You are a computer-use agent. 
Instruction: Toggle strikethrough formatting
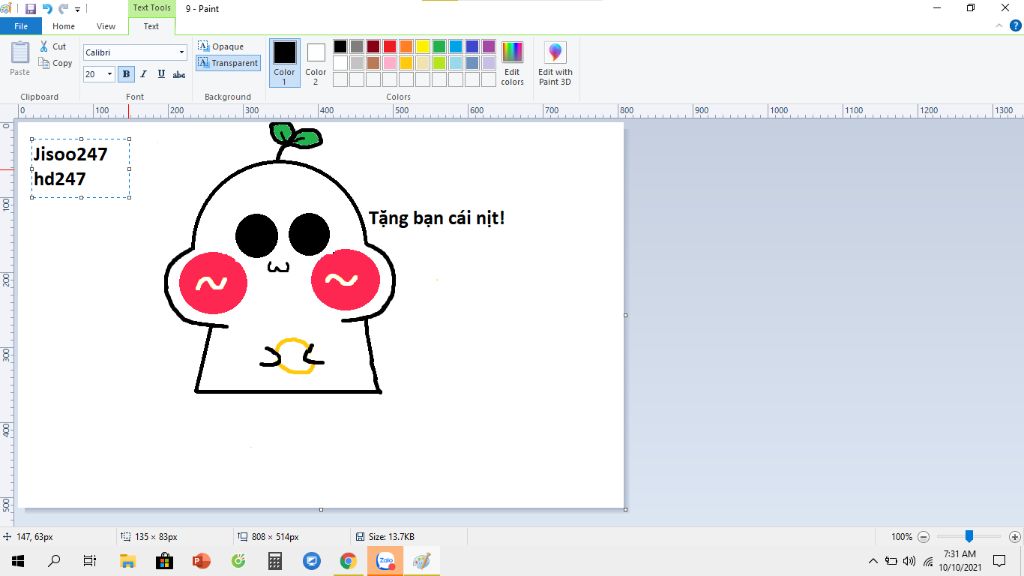[x=179, y=74]
